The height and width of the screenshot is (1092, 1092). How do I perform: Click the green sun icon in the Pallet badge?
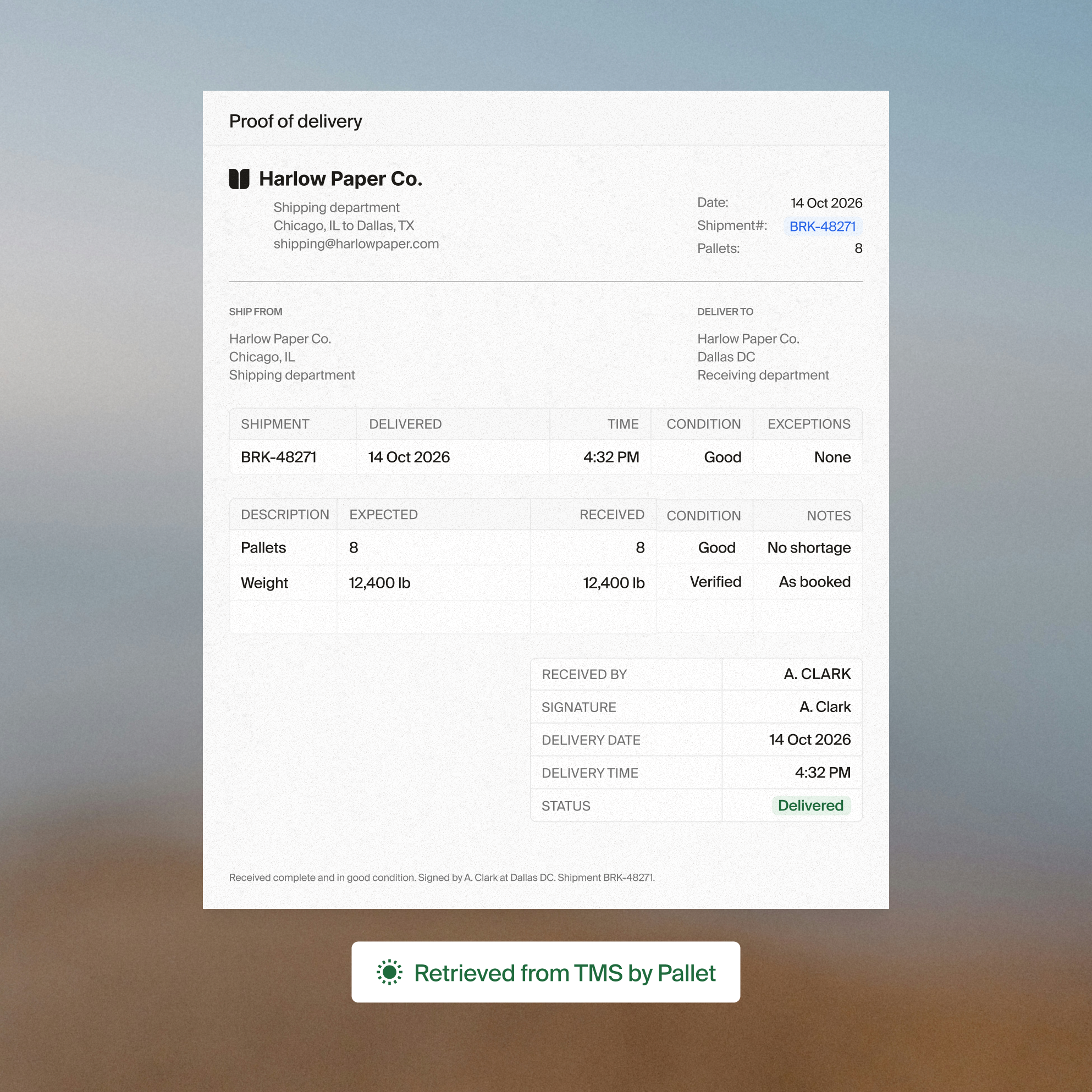389,972
